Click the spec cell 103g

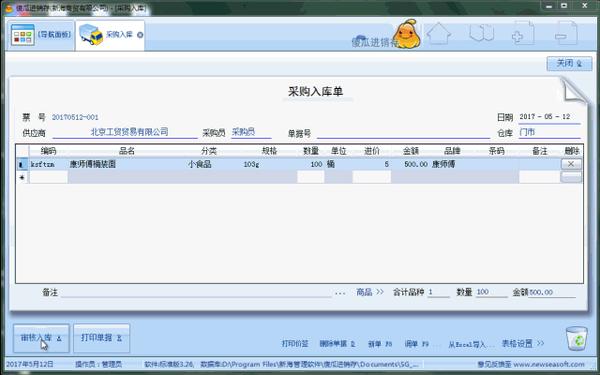pos(269,165)
